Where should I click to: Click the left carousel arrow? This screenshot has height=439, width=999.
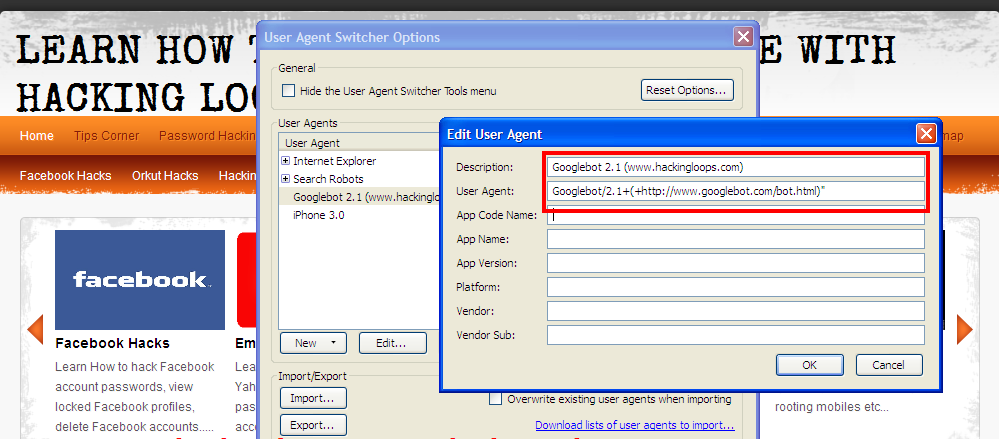click(x=36, y=329)
